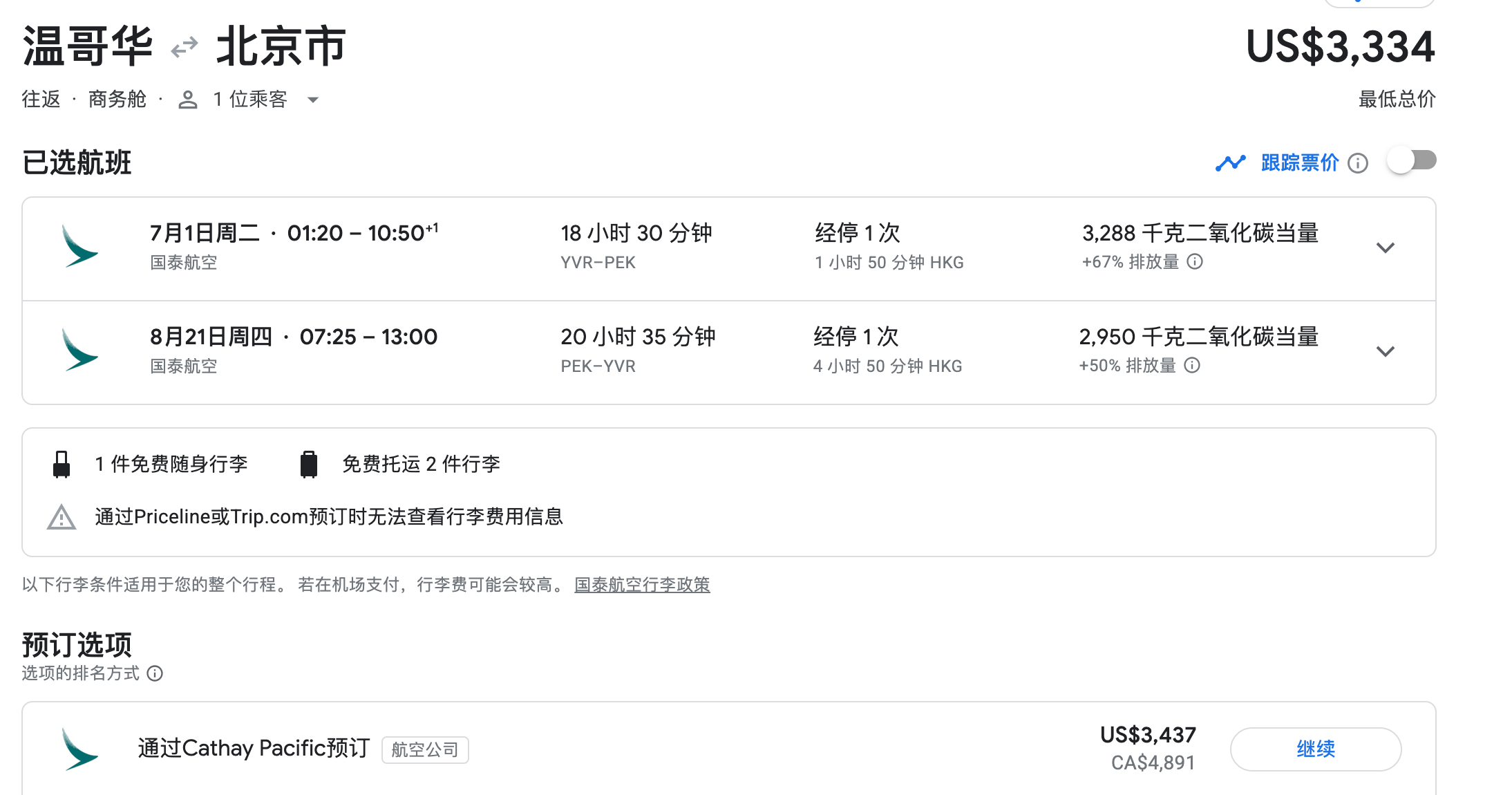Click the CA$4,891 price text
Screen dimensions: 1512x795
1153,763
